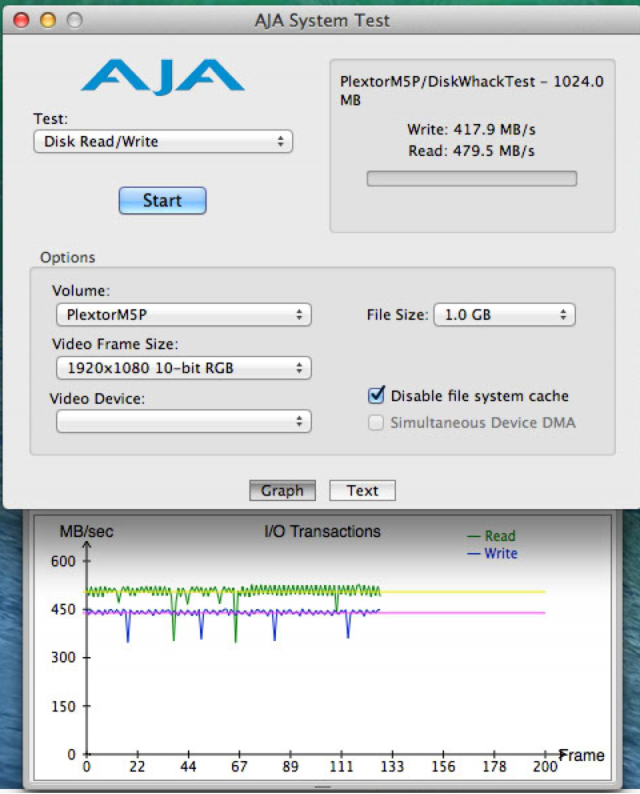The width and height of the screenshot is (640, 794).
Task: Click the 300 value on the y-axis
Action: tap(63, 657)
